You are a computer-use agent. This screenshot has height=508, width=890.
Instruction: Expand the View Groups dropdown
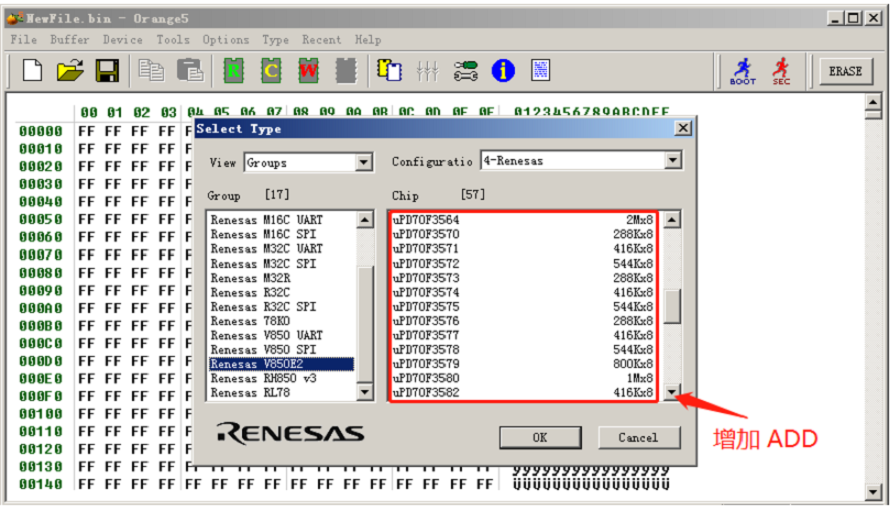(x=363, y=163)
